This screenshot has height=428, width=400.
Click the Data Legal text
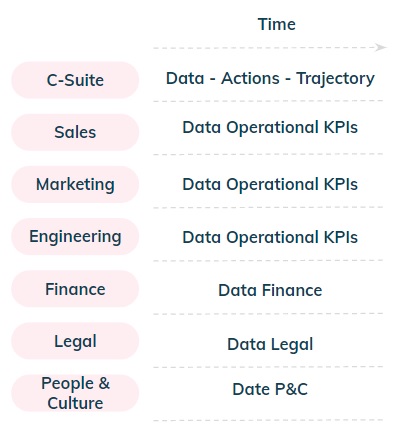(x=270, y=344)
